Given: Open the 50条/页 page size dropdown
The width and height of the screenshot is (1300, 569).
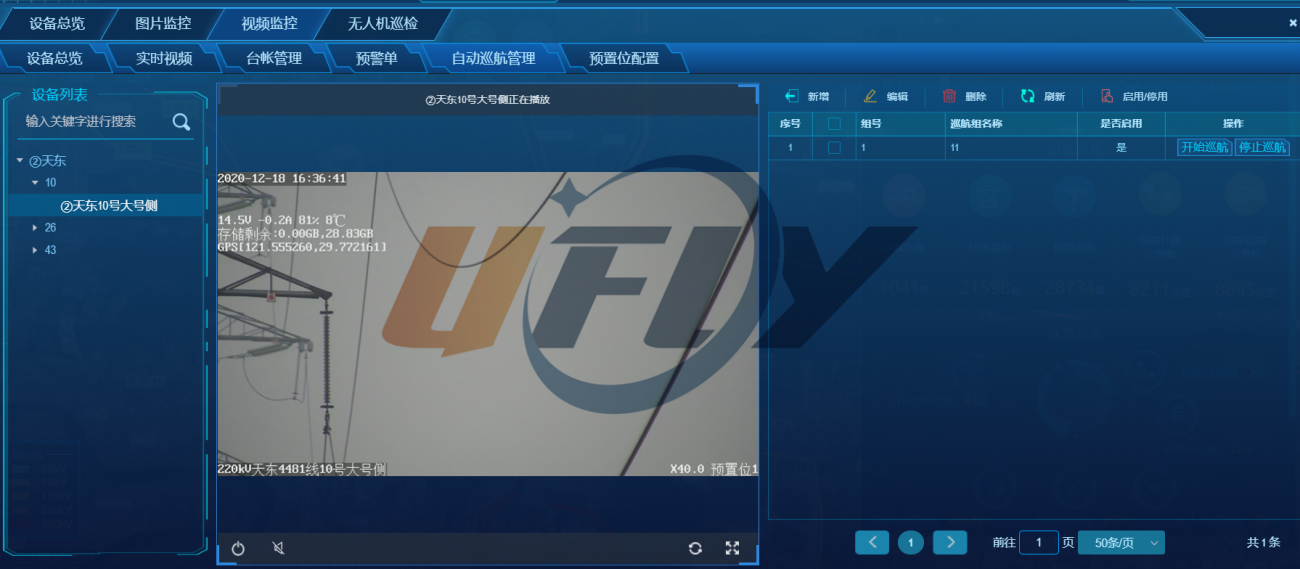Looking at the screenshot, I should tap(1122, 542).
